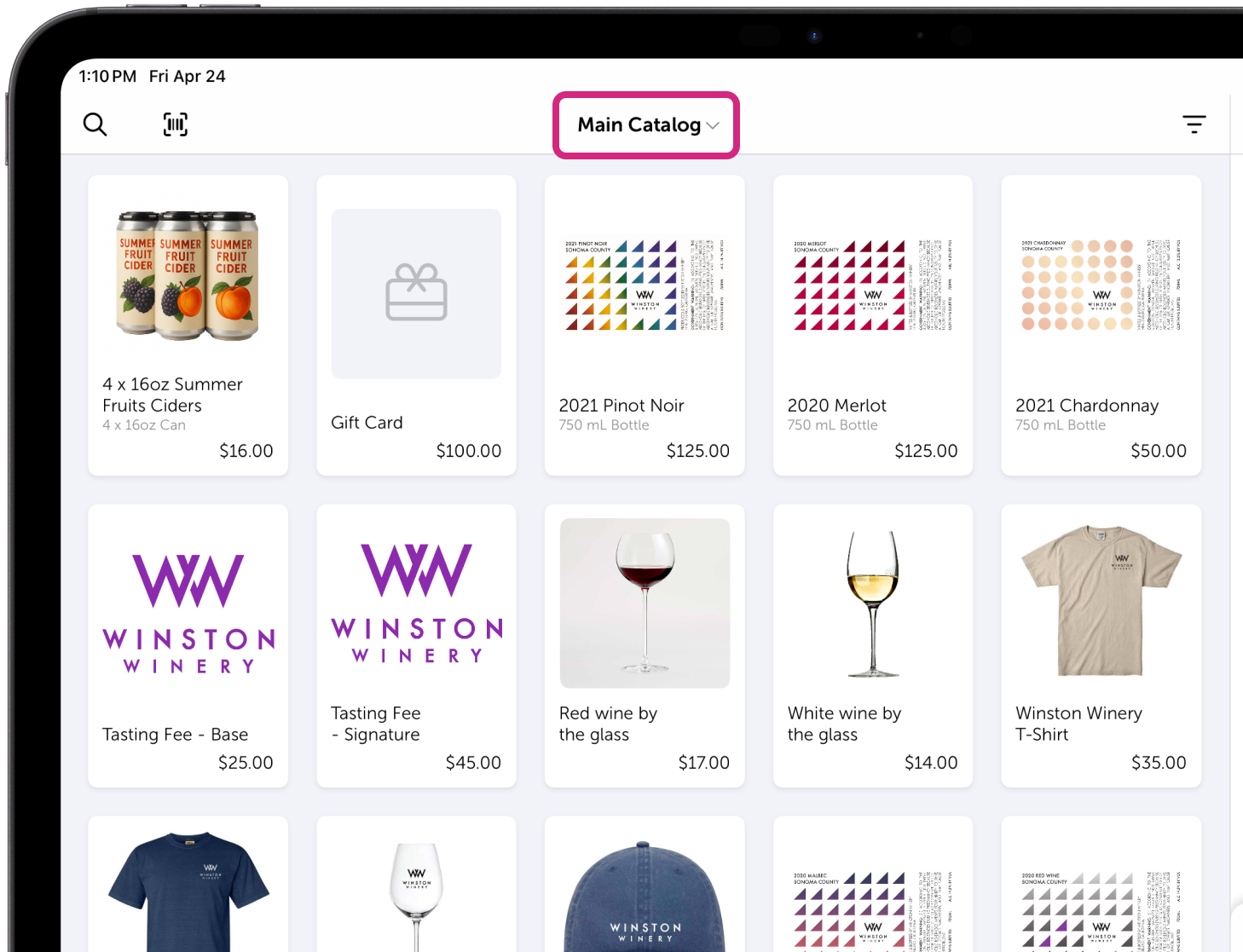This screenshot has height=952, width=1243.
Task: Click the 'Winston Winery T-Shirt' title
Action: (x=1078, y=724)
